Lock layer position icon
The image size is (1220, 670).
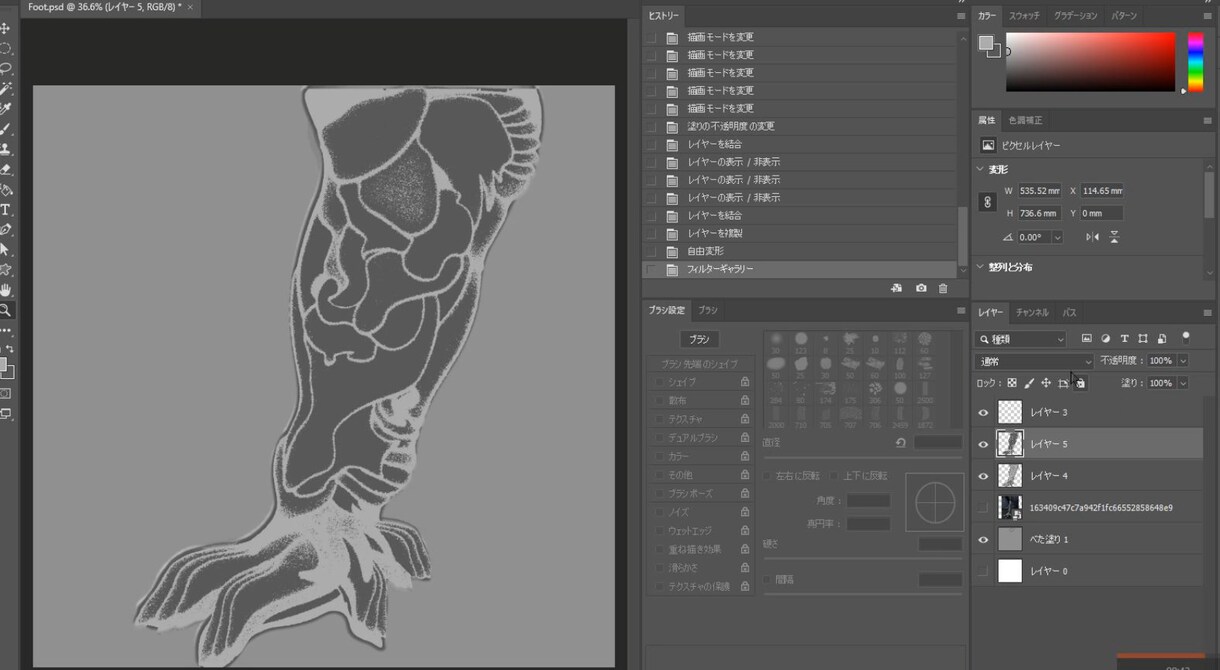pos(1046,383)
